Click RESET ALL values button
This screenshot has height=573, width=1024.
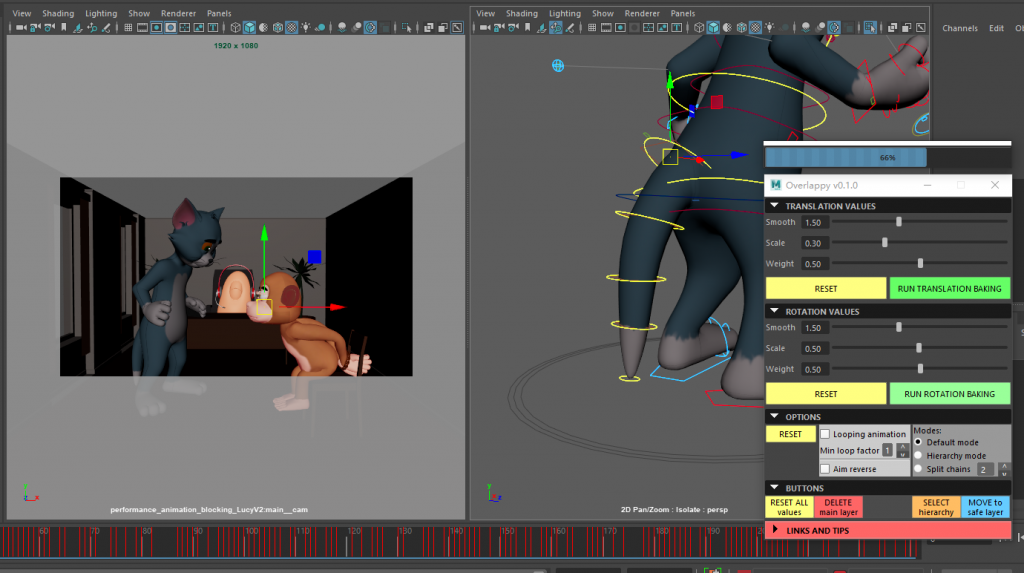click(789, 507)
